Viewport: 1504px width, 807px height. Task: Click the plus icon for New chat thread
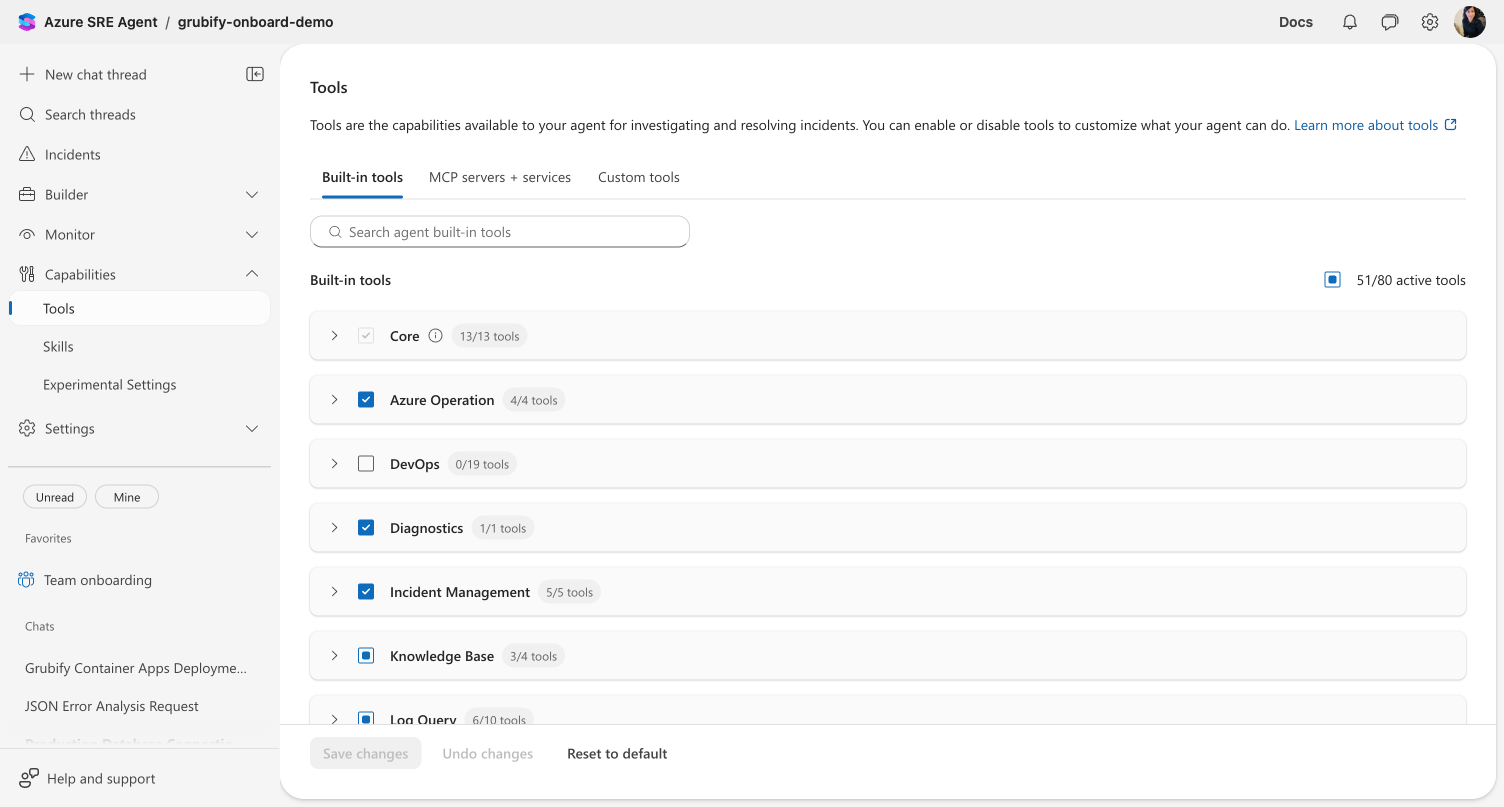[x=27, y=74]
